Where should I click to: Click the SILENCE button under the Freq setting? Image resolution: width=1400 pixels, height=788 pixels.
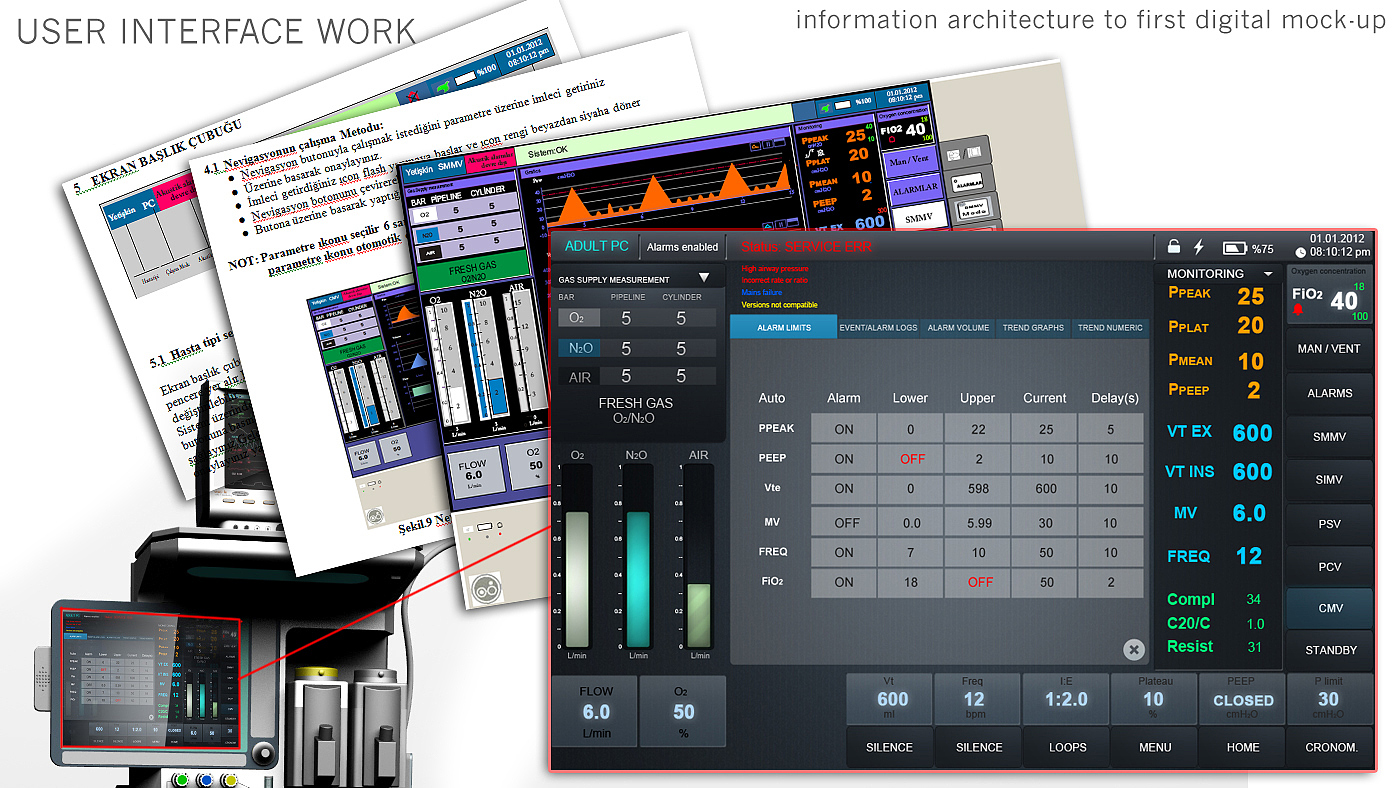pyautogui.click(x=978, y=747)
